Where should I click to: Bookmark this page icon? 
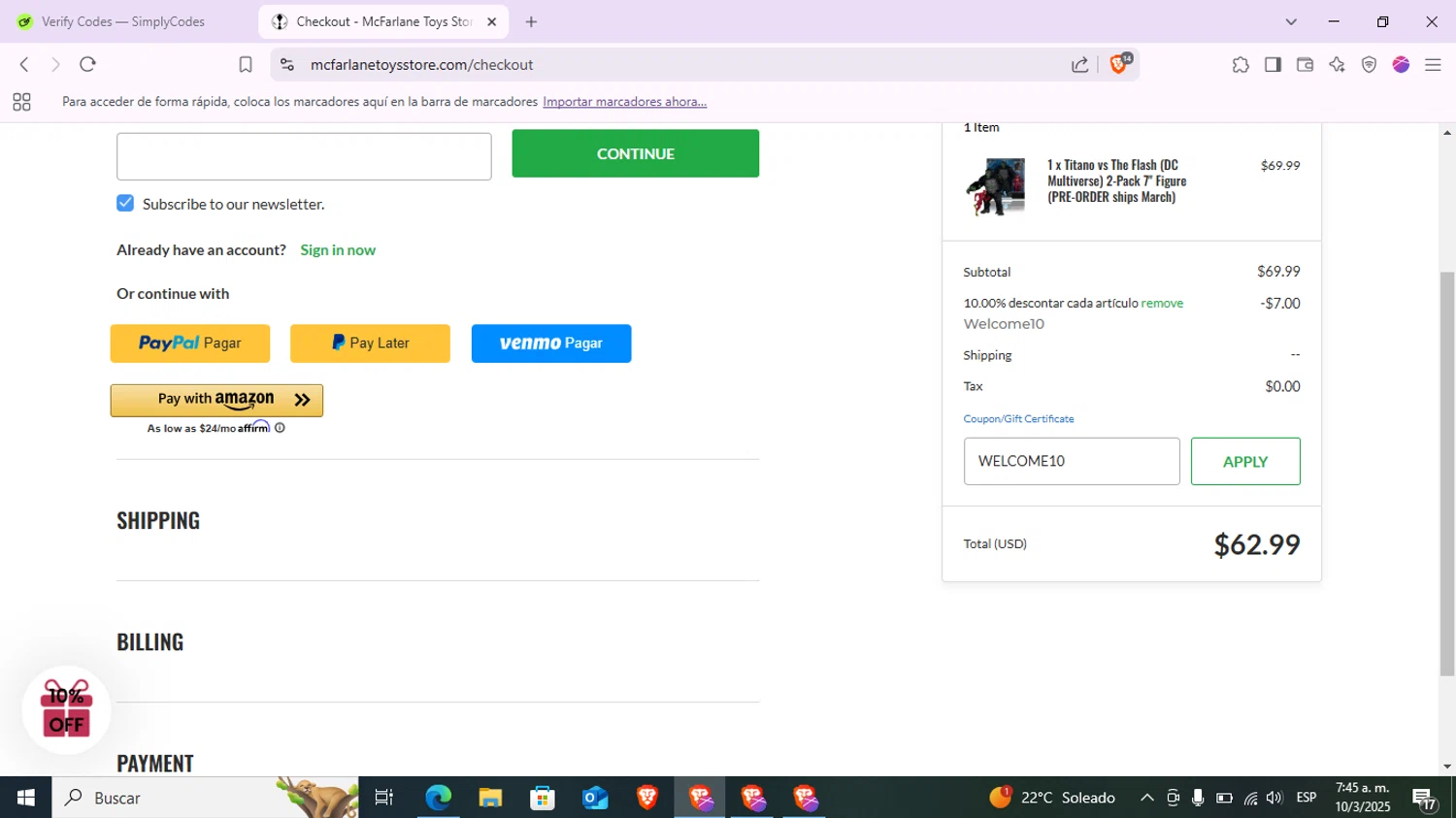click(246, 64)
